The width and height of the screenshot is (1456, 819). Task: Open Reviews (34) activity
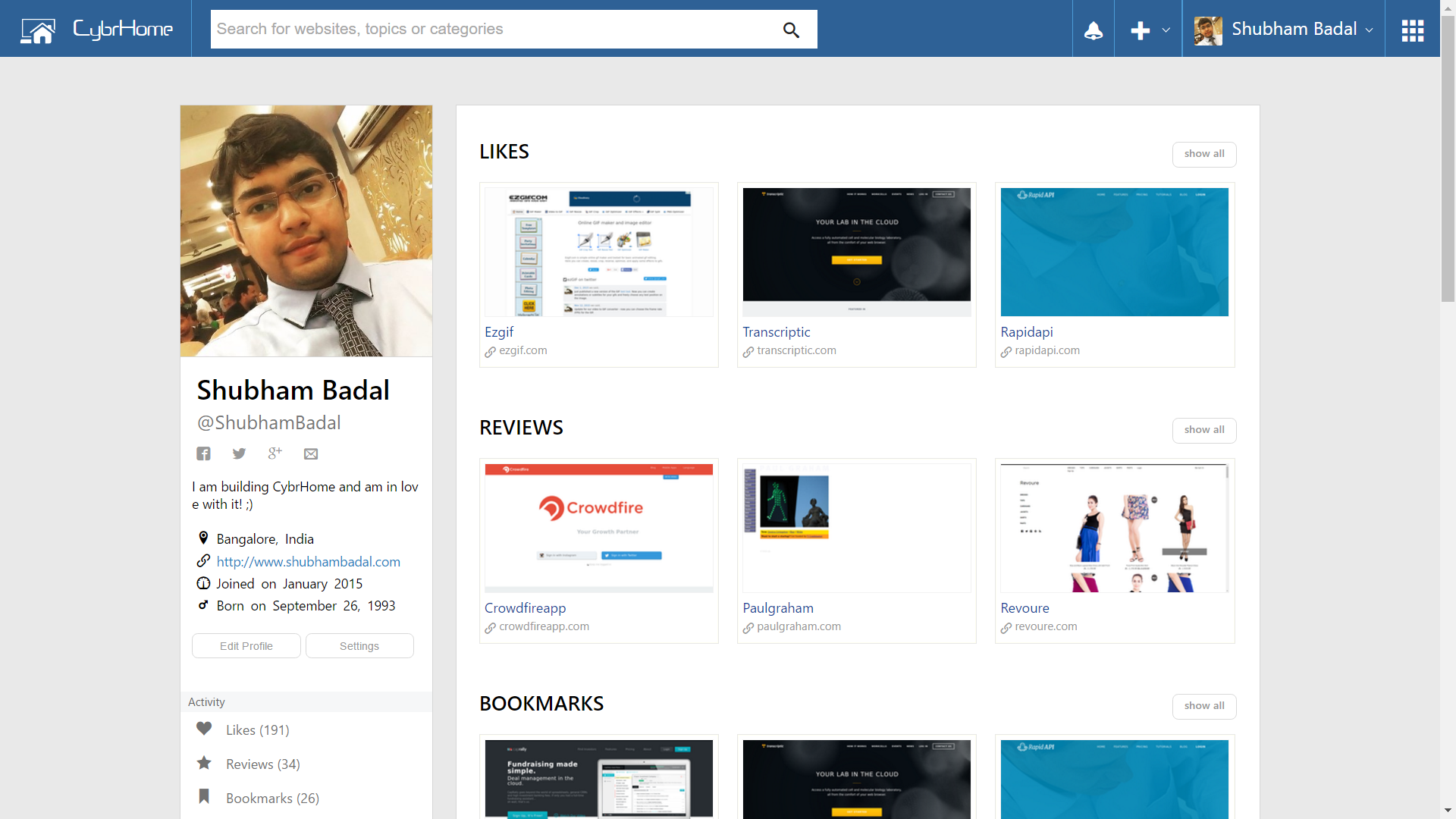(x=262, y=764)
